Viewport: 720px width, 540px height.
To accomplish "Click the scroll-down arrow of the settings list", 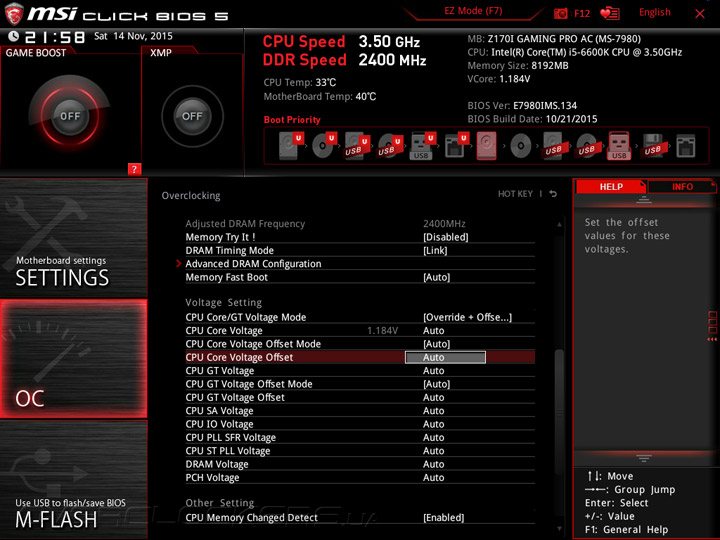I will pos(559,529).
